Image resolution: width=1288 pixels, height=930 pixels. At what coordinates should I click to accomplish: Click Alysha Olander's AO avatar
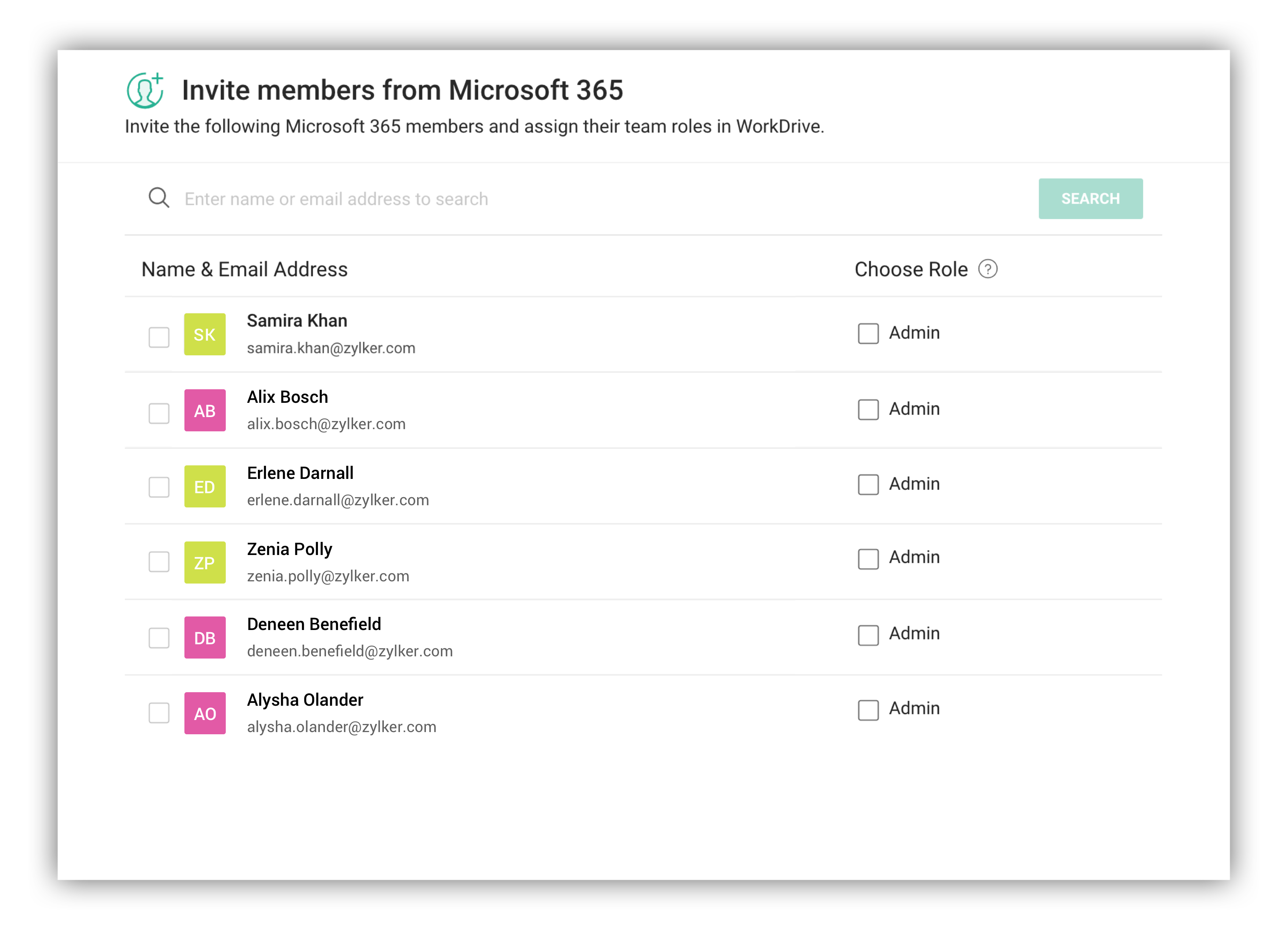click(205, 714)
